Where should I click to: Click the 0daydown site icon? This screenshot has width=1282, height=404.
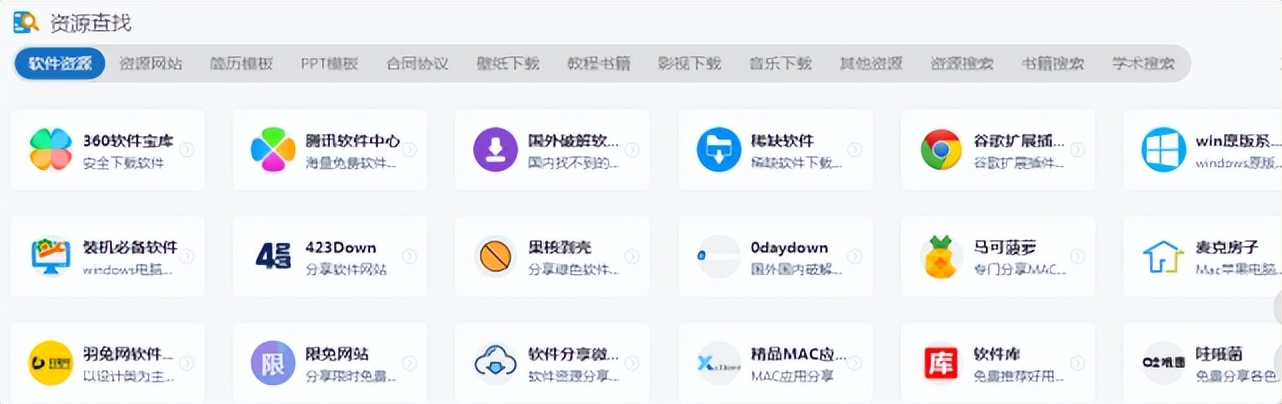click(x=719, y=257)
